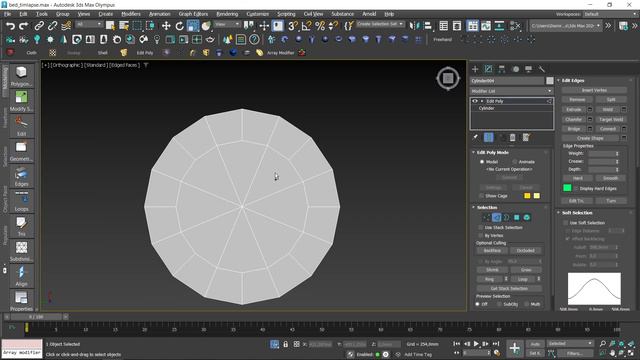The height and width of the screenshot is (360, 640).
Task: Click the Chamfer button
Action: (573, 120)
